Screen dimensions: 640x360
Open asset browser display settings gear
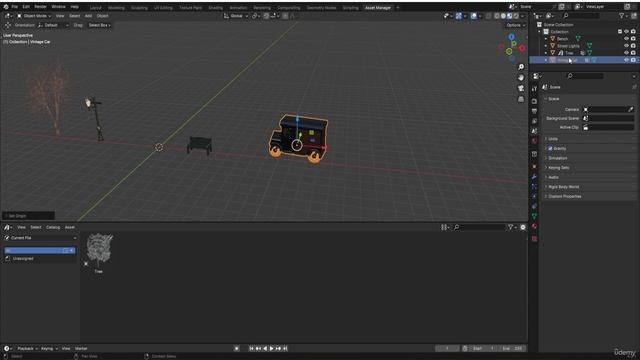[x=523, y=227]
